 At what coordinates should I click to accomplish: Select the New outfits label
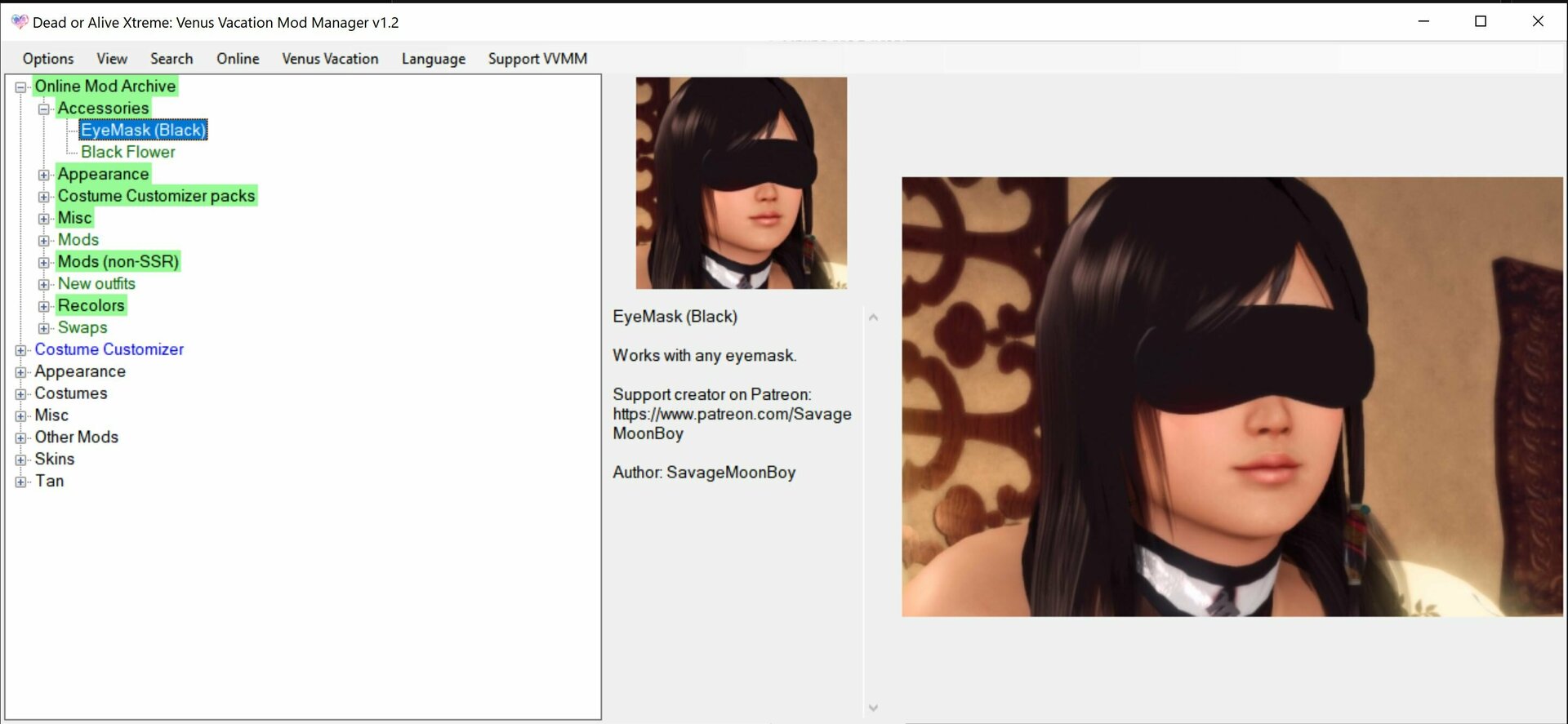pyautogui.click(x=96, y=283)
